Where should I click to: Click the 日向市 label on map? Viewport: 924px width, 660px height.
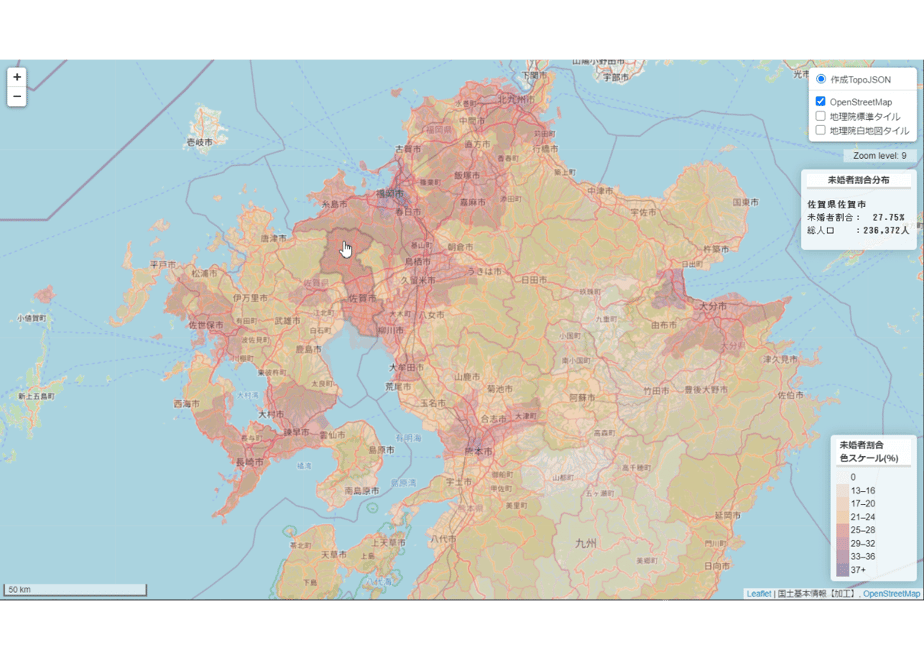pyautogui.click(x=717, y=566)
